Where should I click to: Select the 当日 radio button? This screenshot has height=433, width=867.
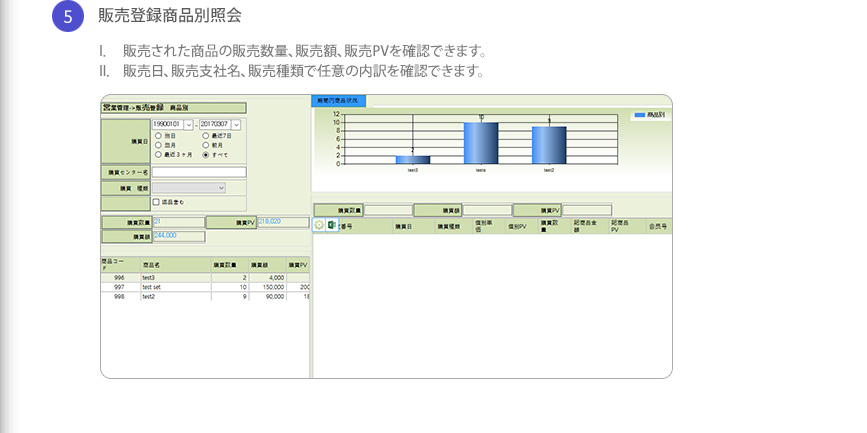[156, 135]
